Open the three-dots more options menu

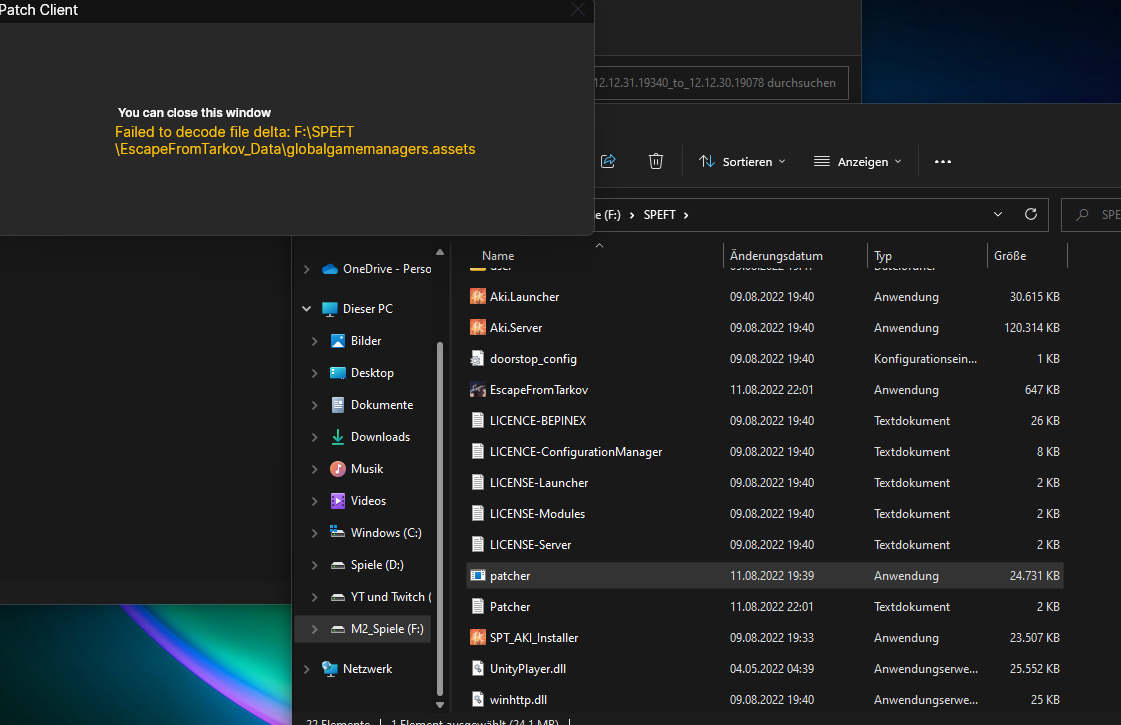(943, 162)
